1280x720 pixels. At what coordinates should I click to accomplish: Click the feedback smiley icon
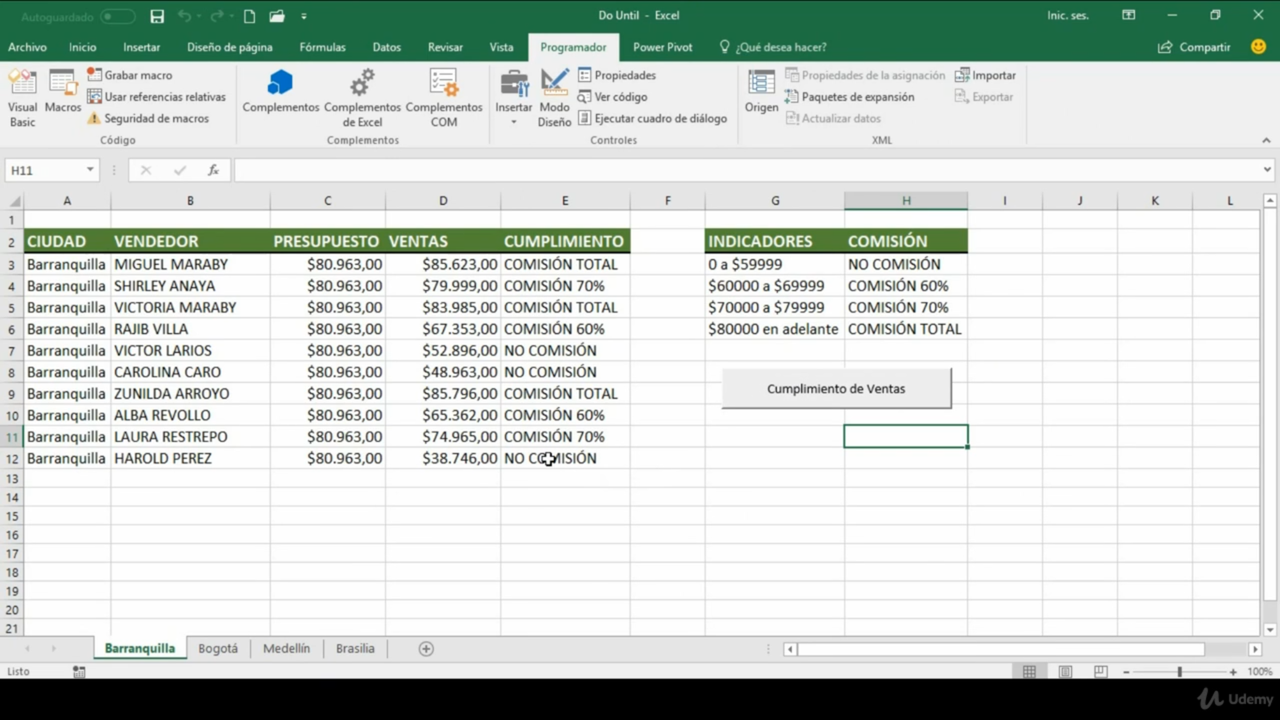pyautogui.click(x=1258, y=47)
